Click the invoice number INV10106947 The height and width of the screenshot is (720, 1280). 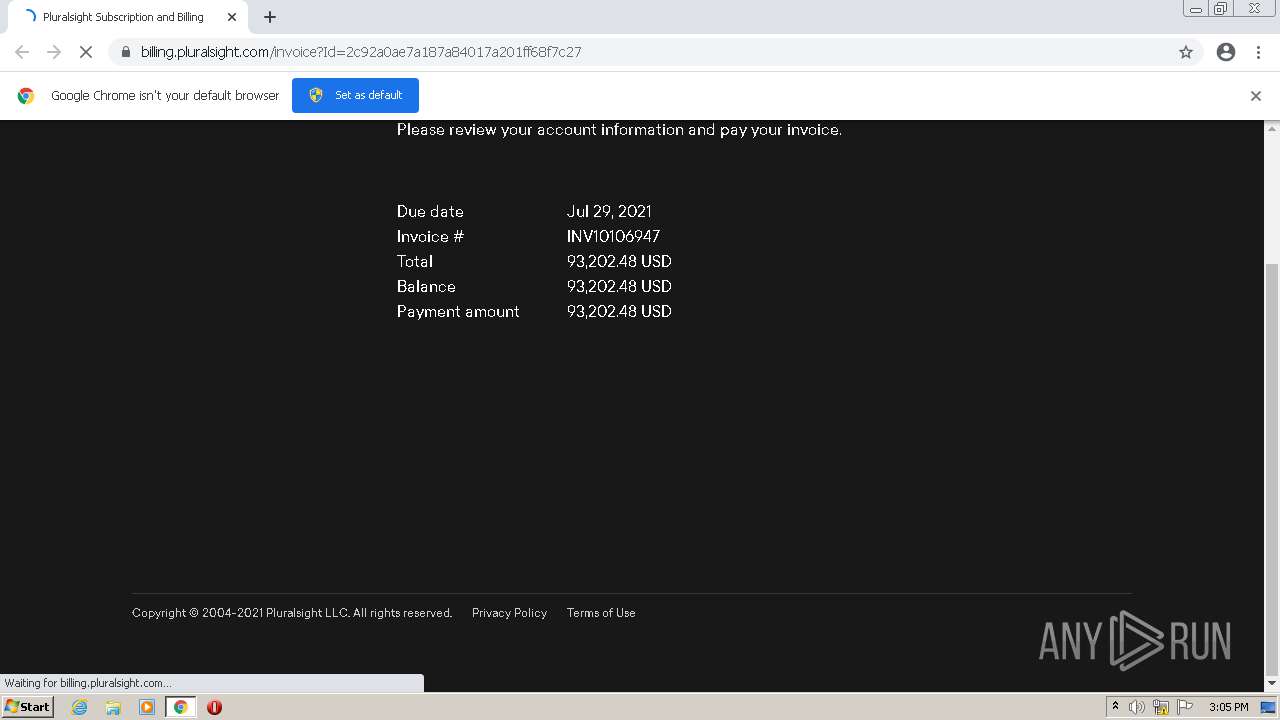tap(613, 237)
